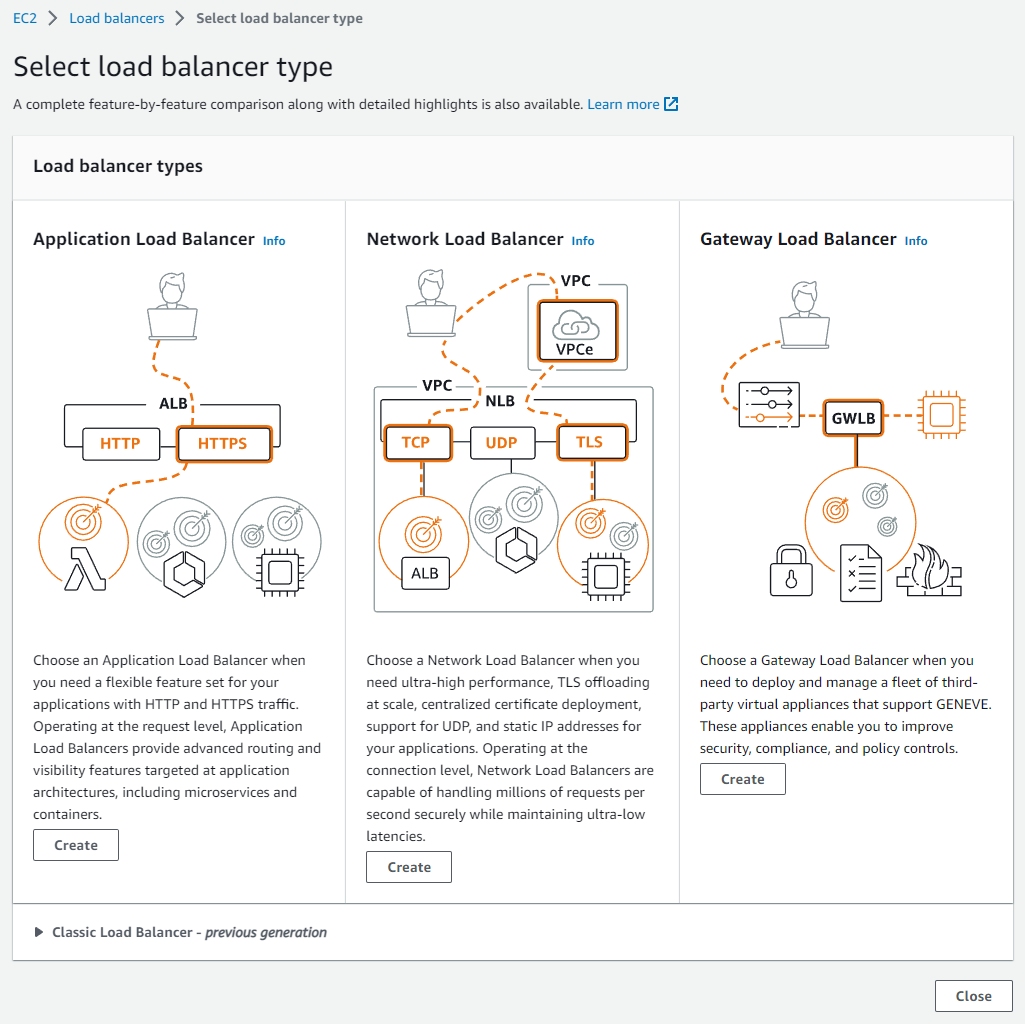Click the user laptop icon in Gateway diagram
The height and width of the screenshot is (1024, 1025).
point(805,315)
